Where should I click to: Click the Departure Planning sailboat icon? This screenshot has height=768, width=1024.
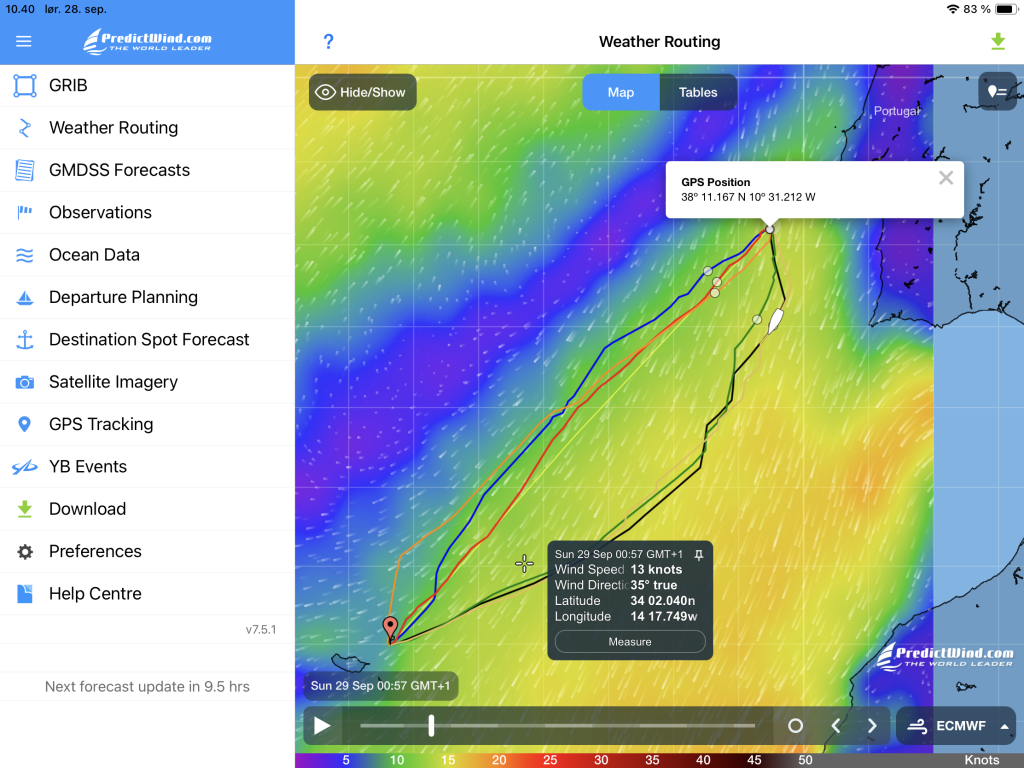coord(25,298)
